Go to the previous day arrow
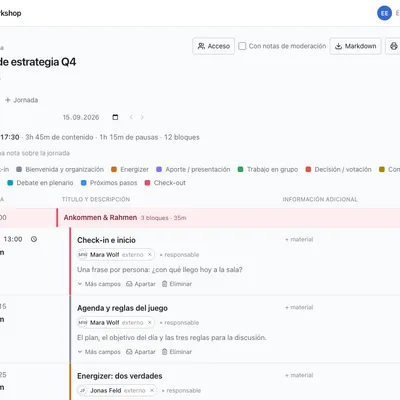 coord(131,117)
